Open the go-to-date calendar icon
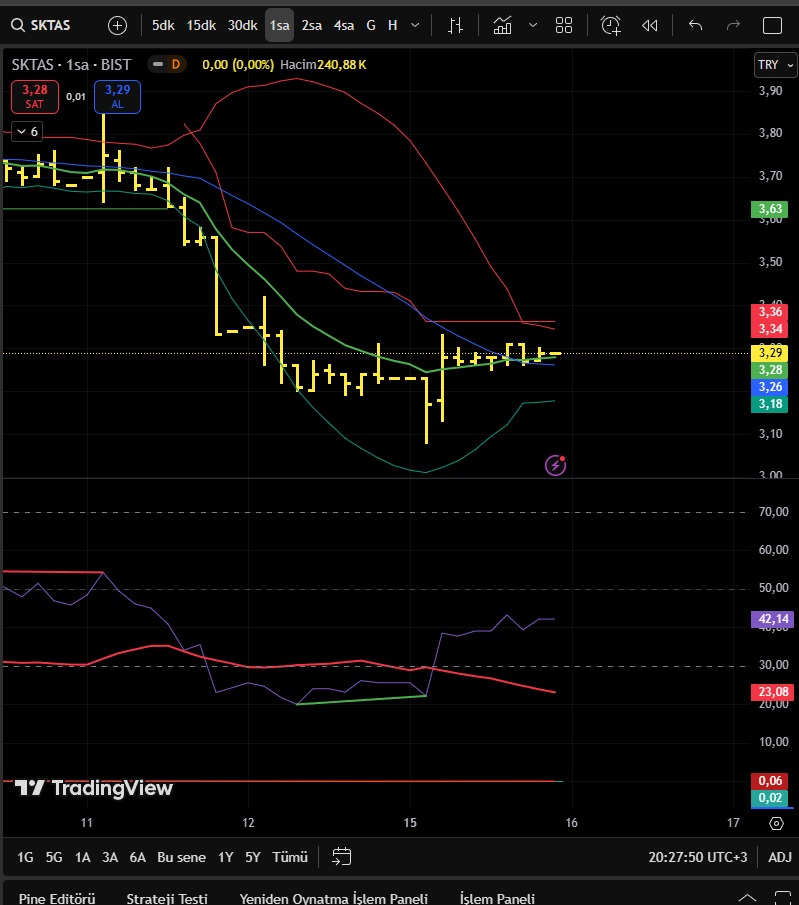Viewport: 799px width, 905px height. pos(341,857)
